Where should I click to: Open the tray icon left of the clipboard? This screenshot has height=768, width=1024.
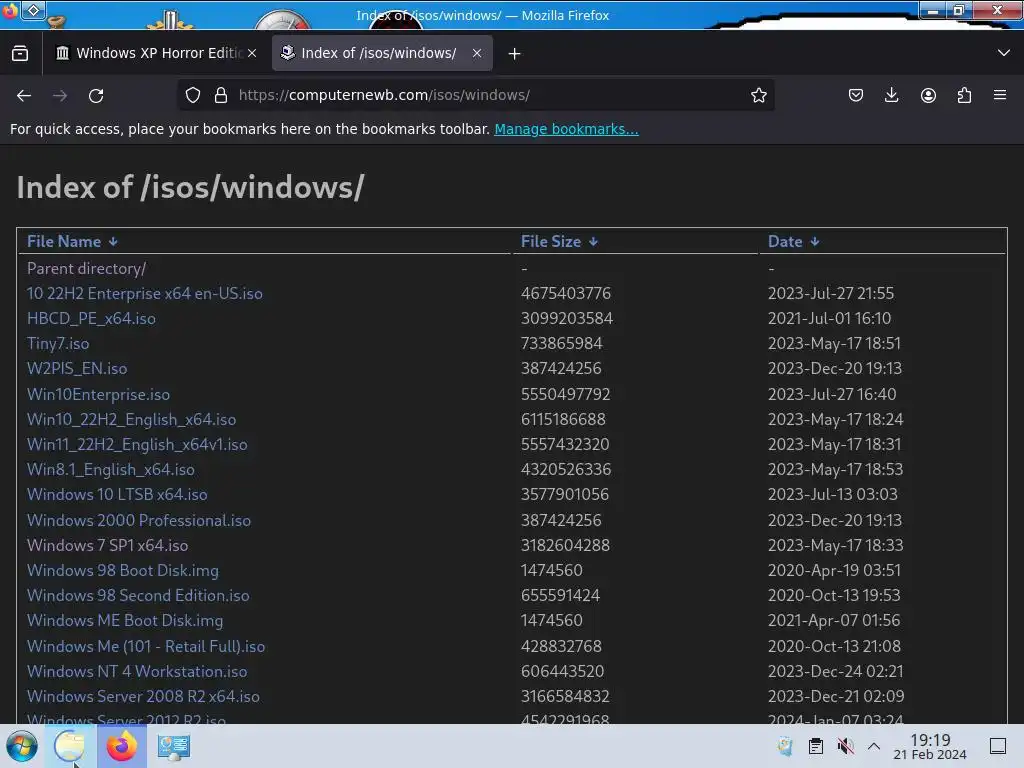[785, 746]
